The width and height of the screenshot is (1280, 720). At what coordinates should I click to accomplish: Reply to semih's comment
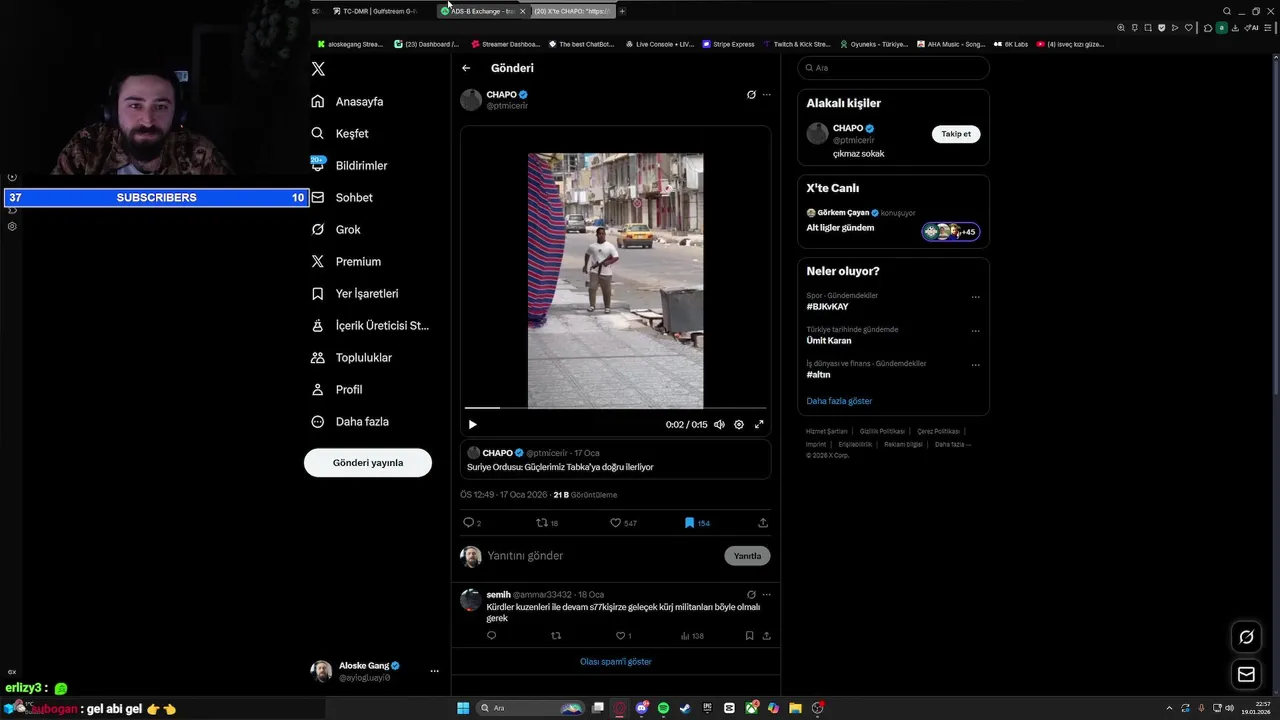[491, 636]
